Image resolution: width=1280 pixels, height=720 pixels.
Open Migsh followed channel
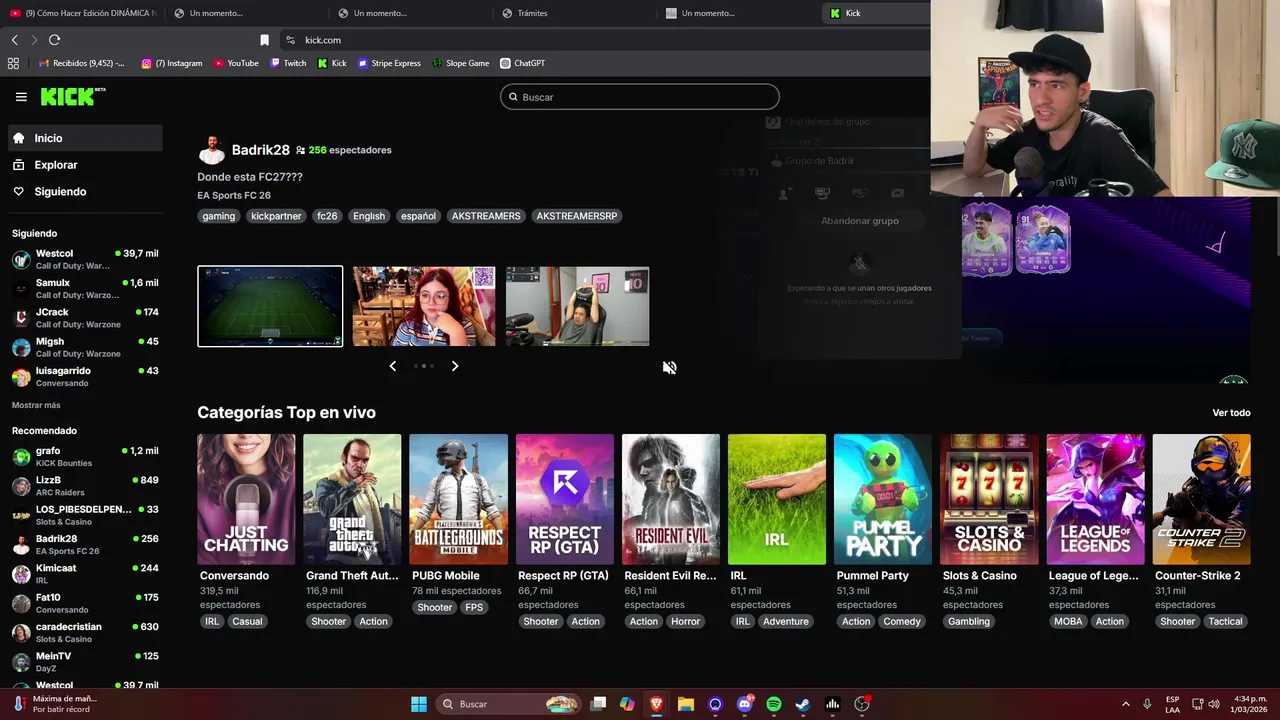(x=85, y=347)
